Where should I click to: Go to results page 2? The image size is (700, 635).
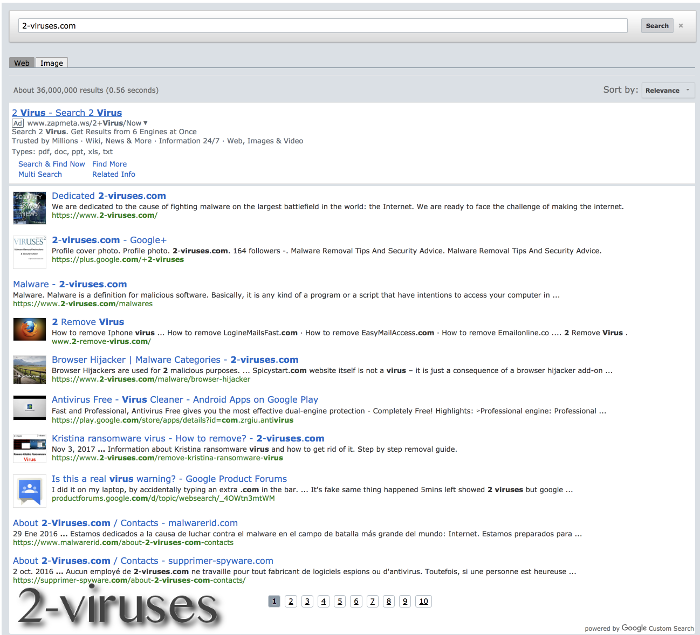(x=291, y=602)
